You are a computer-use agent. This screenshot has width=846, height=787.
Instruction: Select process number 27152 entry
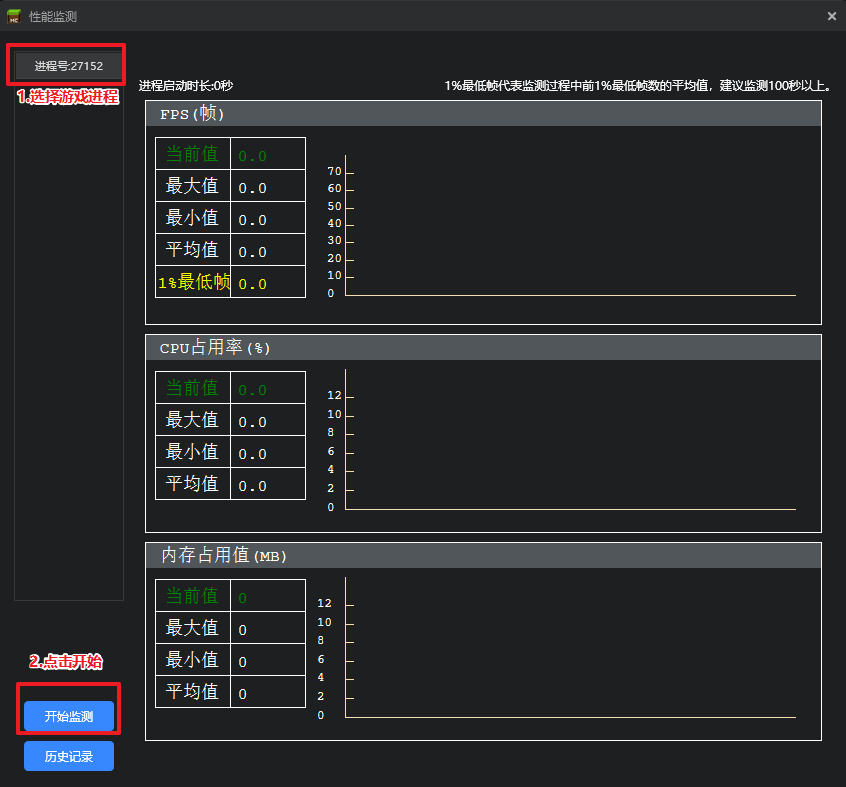pos(69,66)
